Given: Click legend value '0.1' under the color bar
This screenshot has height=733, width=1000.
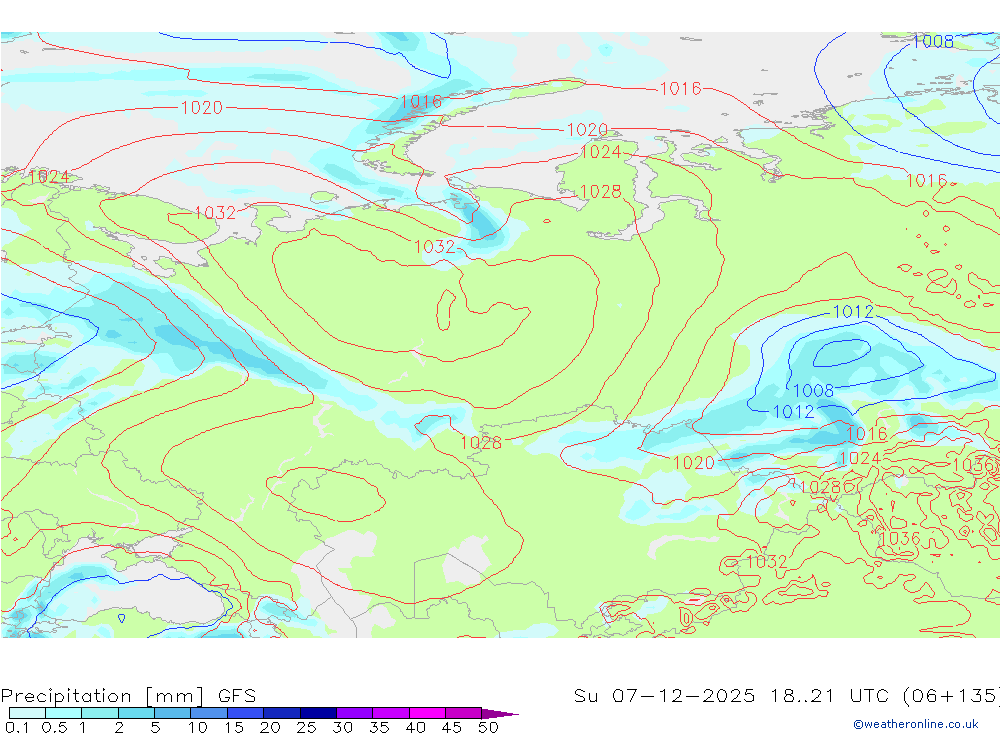Looking at the screenshot, I should (17, 727).
